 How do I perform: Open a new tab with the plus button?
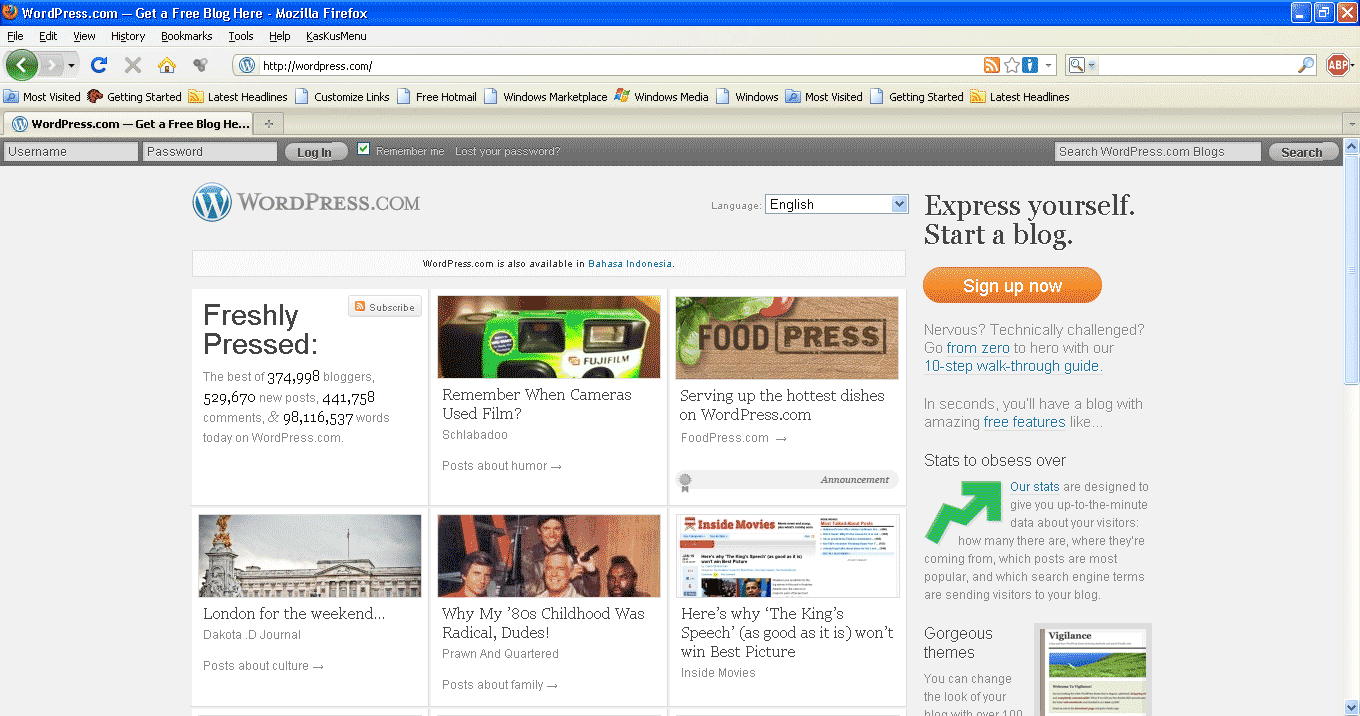[x=268, y=124]
